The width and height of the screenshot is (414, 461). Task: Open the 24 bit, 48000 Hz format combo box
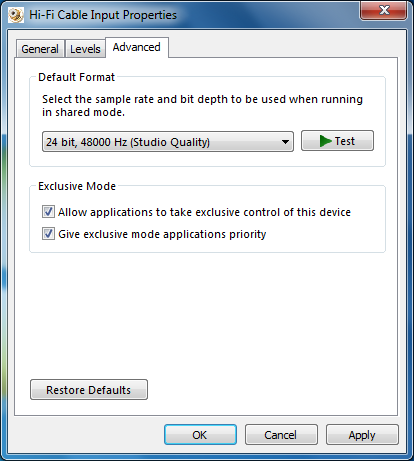[168, 142]
